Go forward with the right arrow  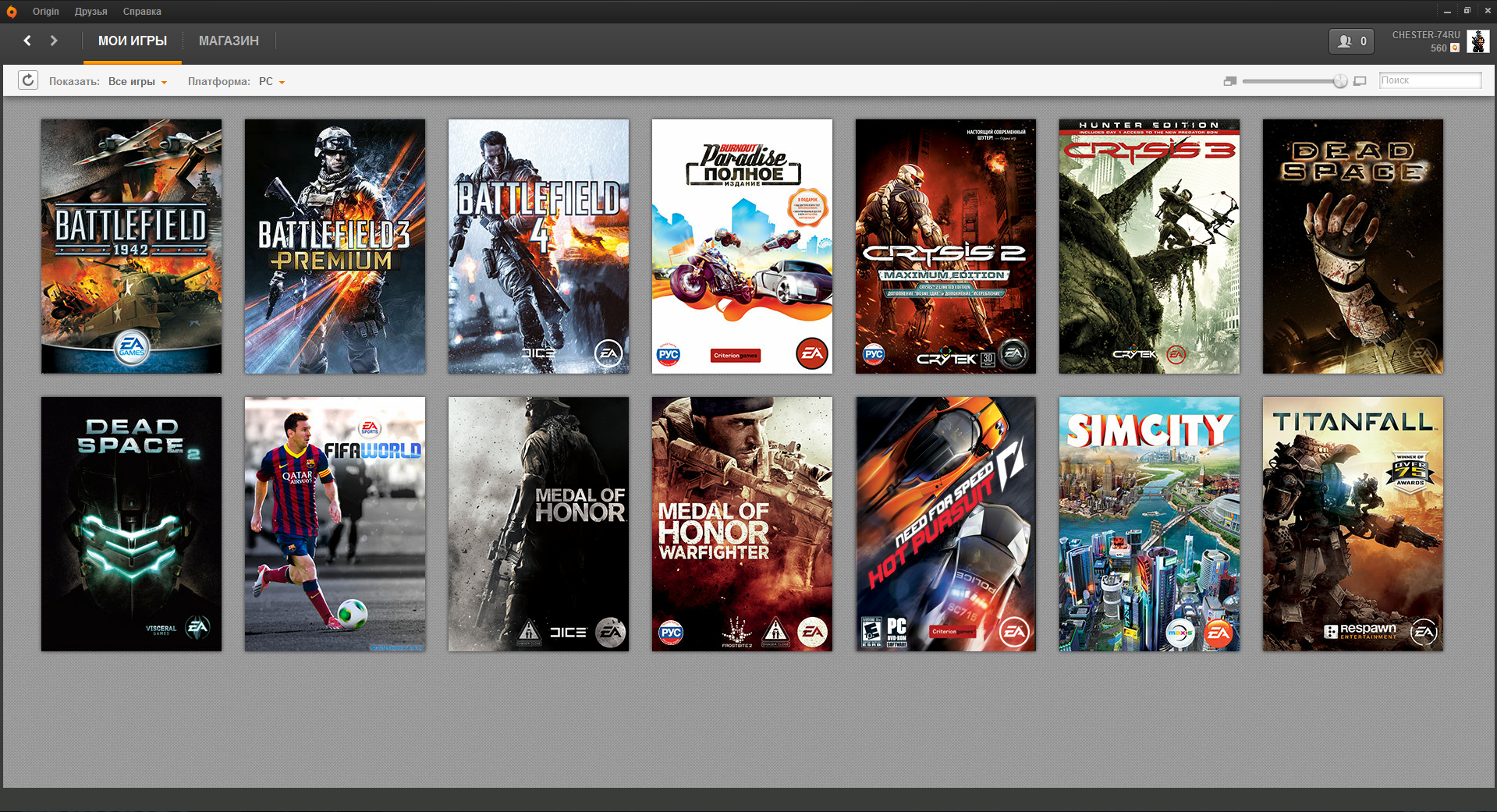point(54,41)
